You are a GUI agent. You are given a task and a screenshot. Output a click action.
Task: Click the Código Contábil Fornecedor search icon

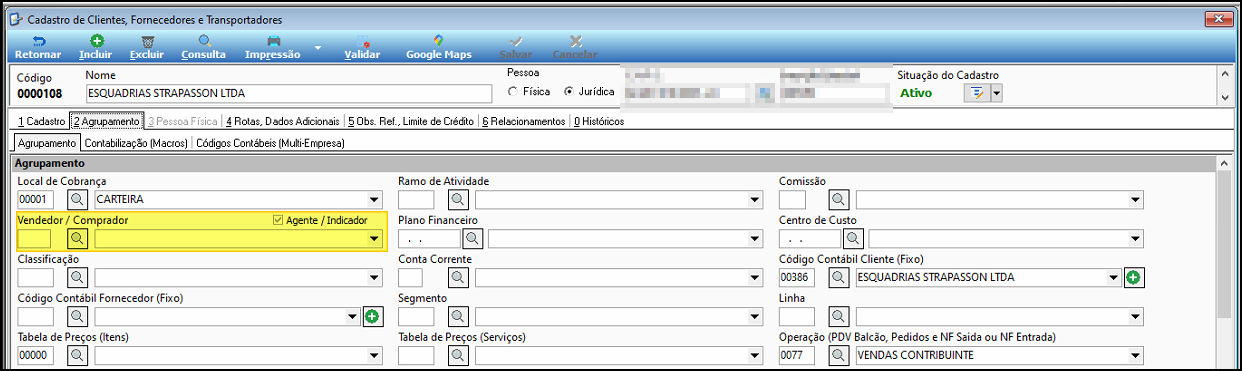click(x=77, y=316)
